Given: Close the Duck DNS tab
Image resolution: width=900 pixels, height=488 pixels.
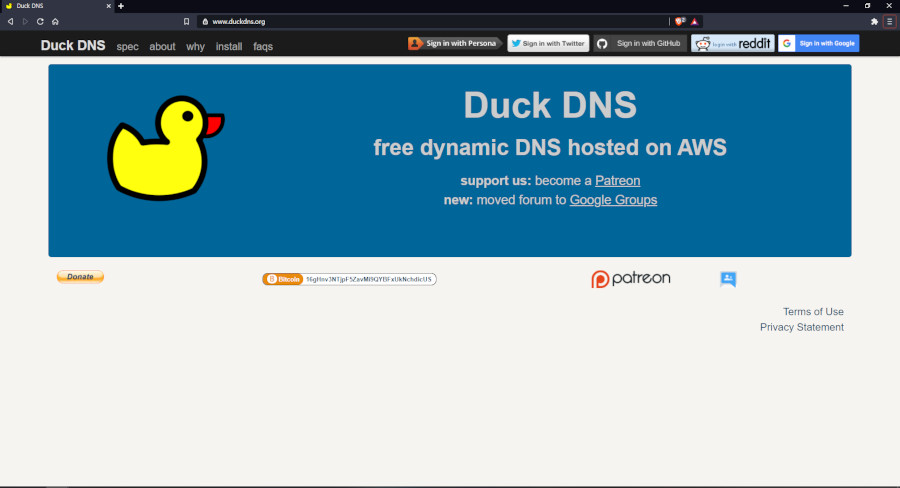Looking at the screenshot, I should (x=108, y=6).
